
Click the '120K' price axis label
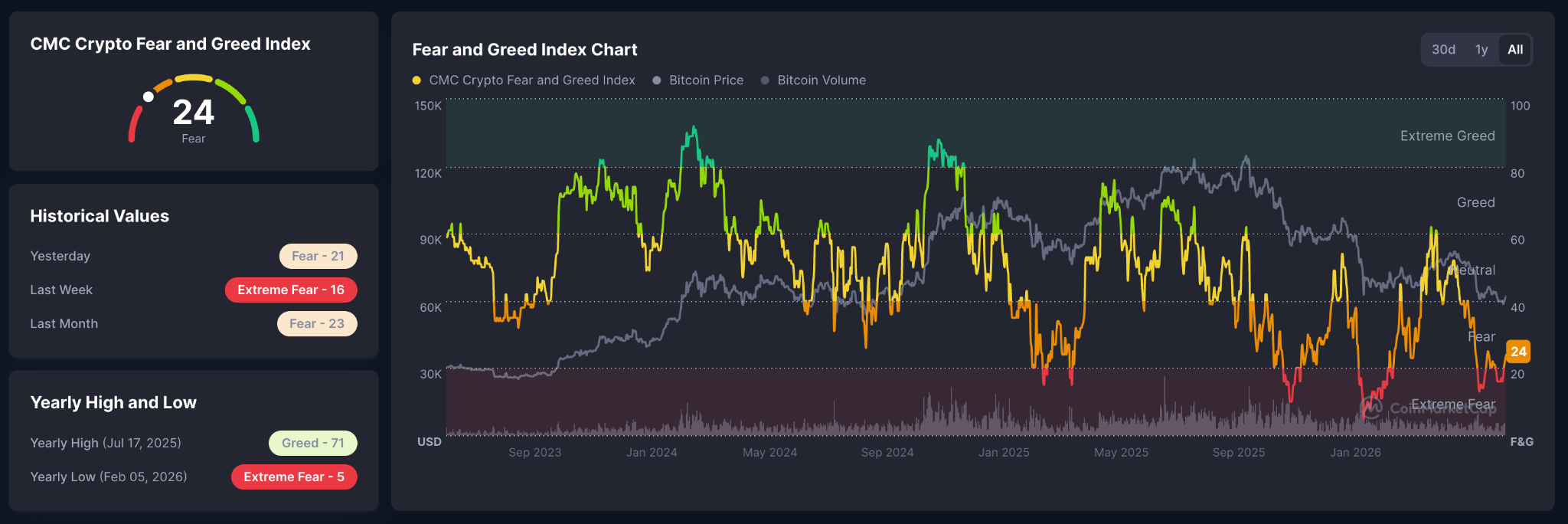(428, 173)
